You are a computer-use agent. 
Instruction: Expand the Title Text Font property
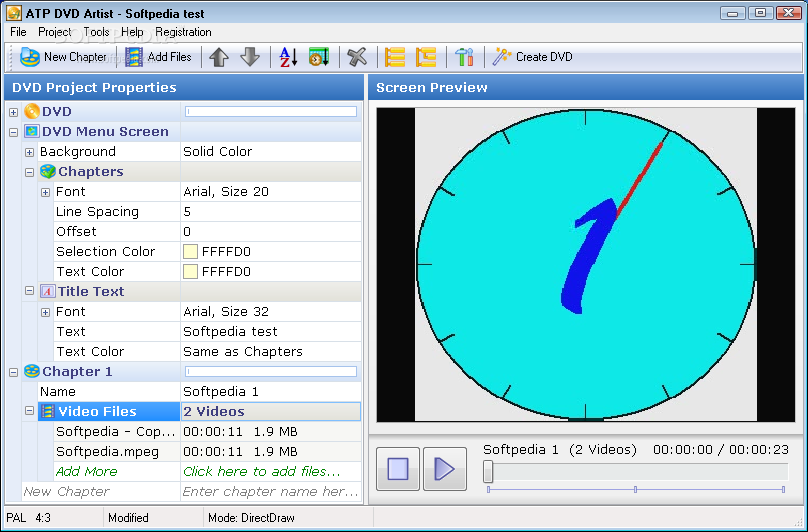coord(45,312)
